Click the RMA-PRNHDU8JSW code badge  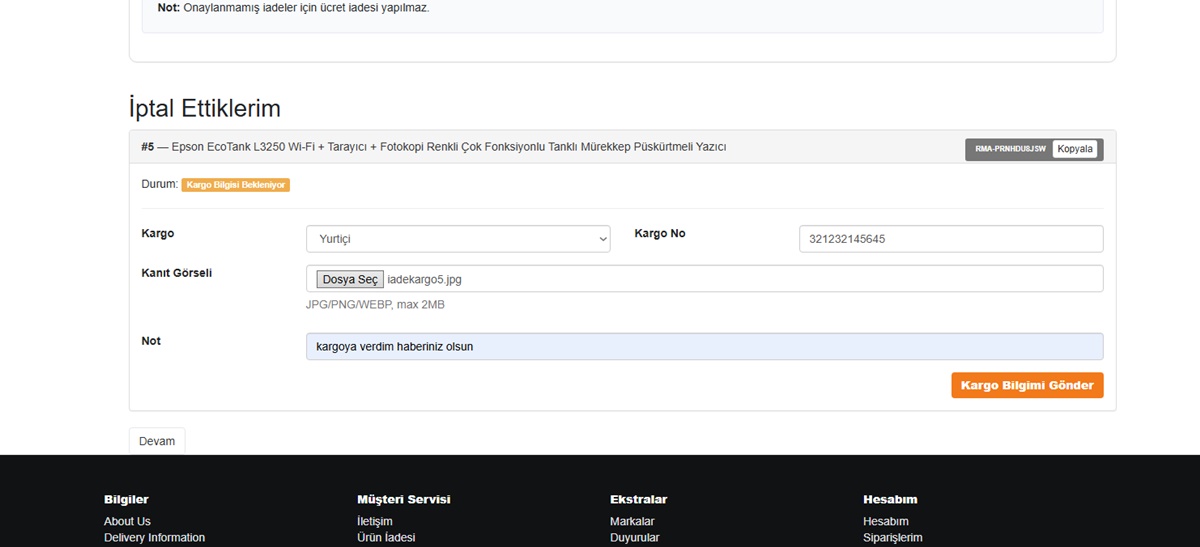pyautogui.click(x=1010, y=149)
